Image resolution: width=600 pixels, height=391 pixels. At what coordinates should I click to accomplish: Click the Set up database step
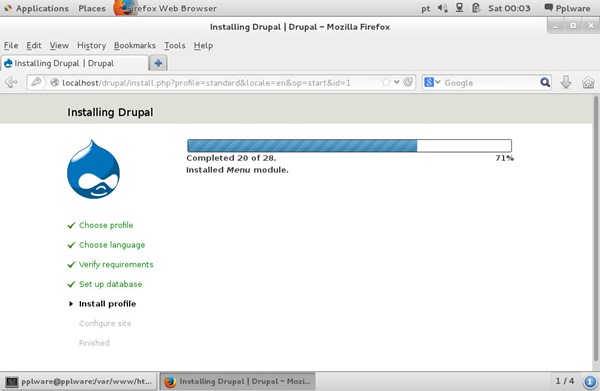click(x=111, y=284)
